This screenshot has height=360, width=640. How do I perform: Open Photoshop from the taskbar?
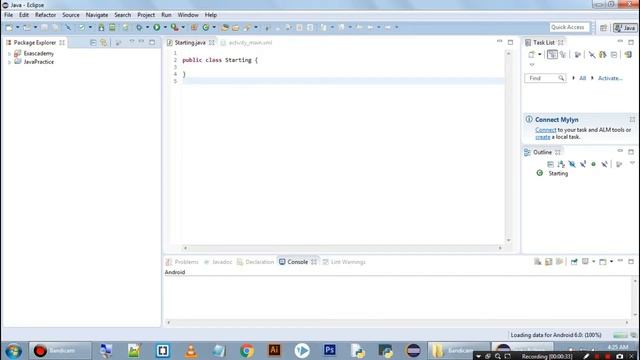pyautogui.click(x=329, y=351)
